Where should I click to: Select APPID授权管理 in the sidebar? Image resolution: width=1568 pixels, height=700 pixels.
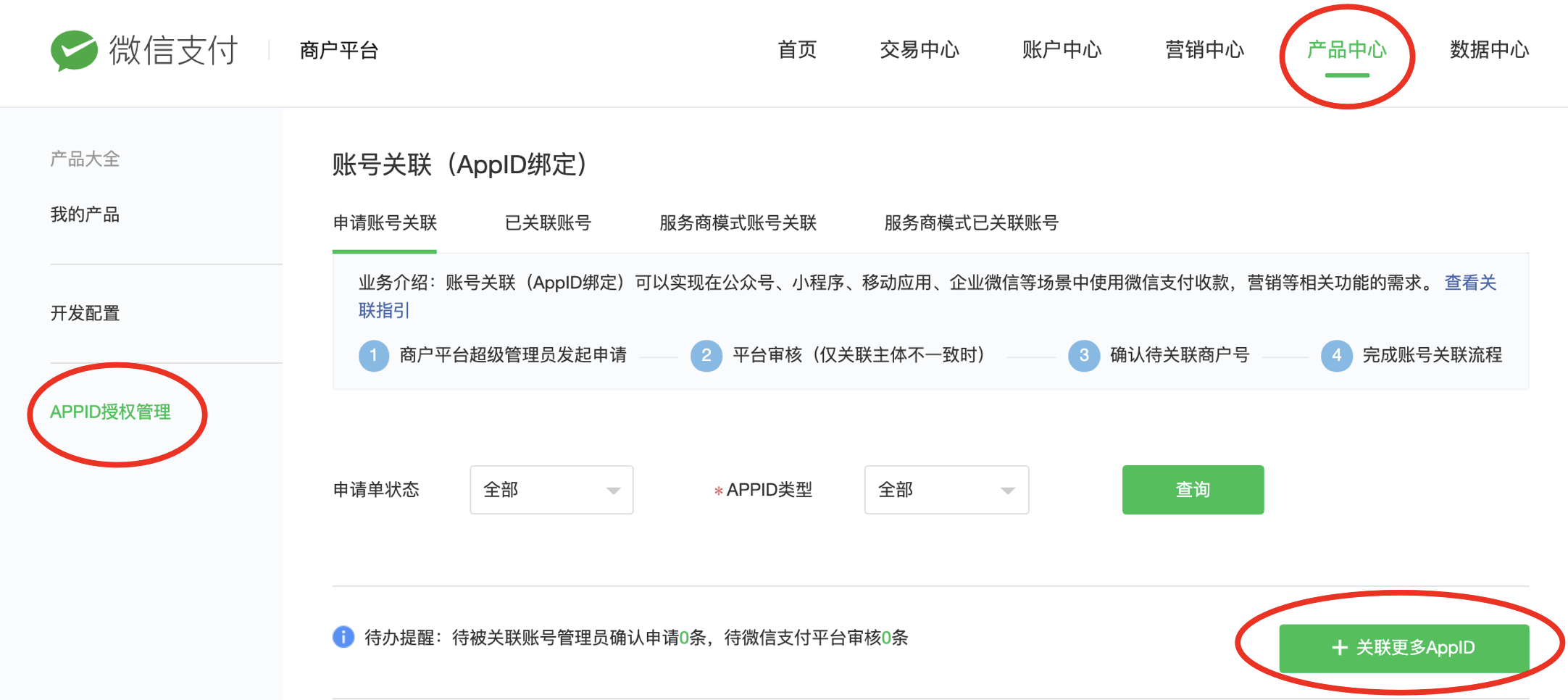click(110, 412)
